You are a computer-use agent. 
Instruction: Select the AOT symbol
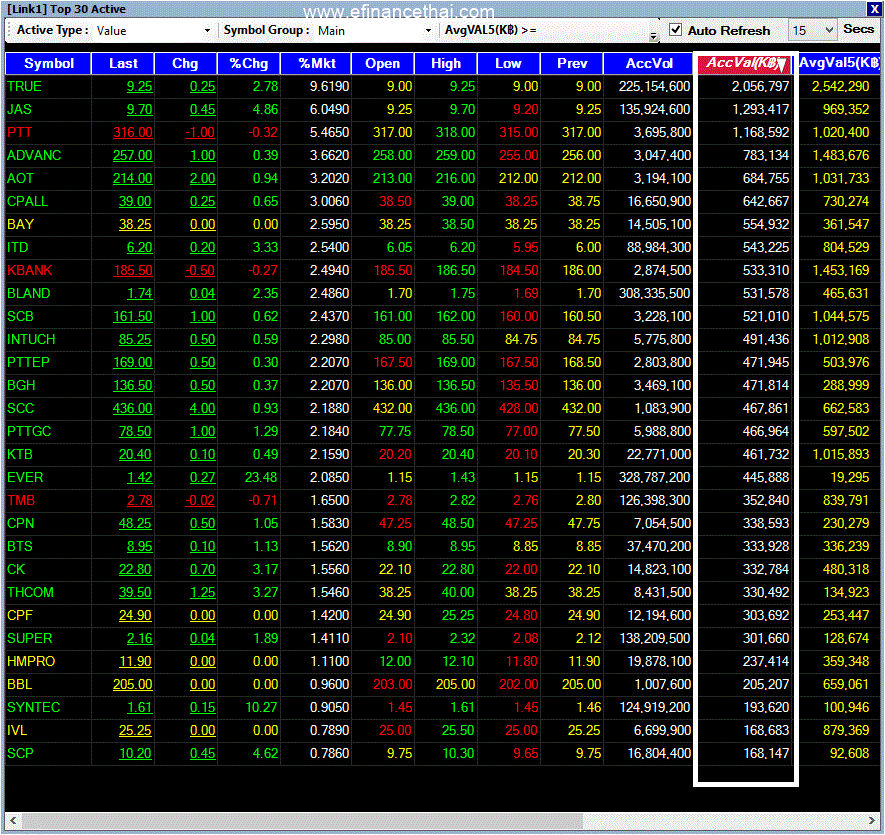20,178
